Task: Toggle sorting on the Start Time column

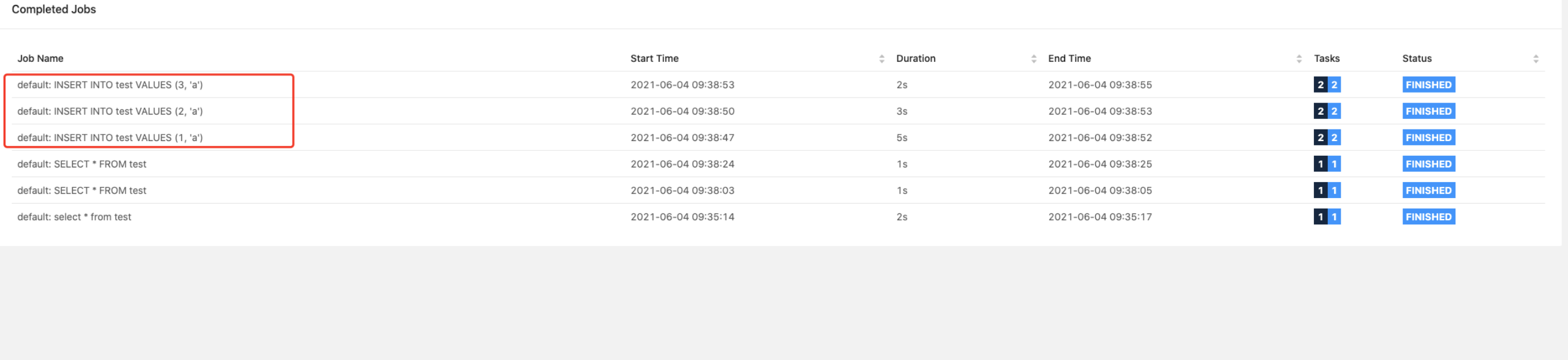Action: 654,58
